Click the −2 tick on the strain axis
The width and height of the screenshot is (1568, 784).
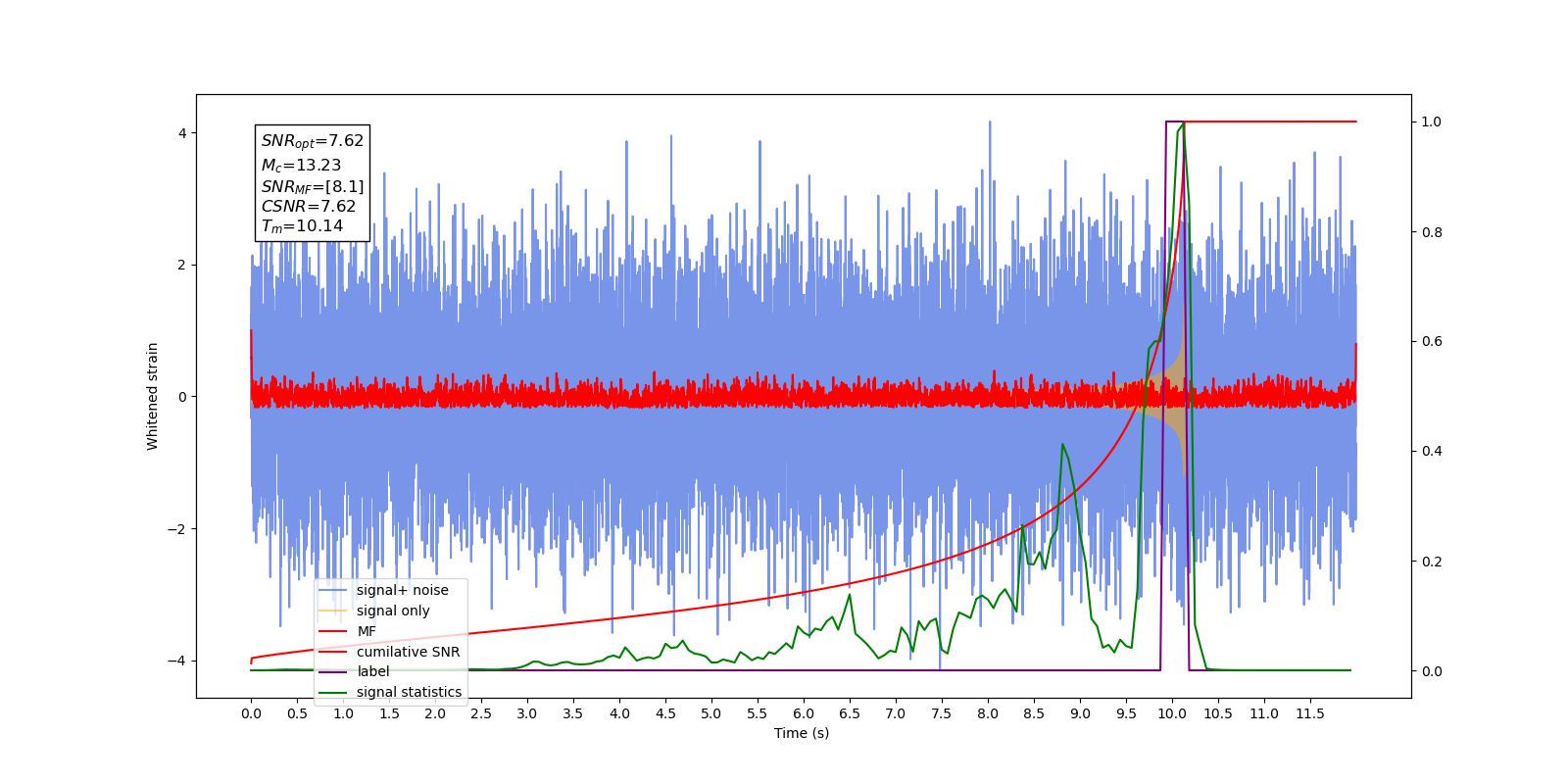click(176, 529)
